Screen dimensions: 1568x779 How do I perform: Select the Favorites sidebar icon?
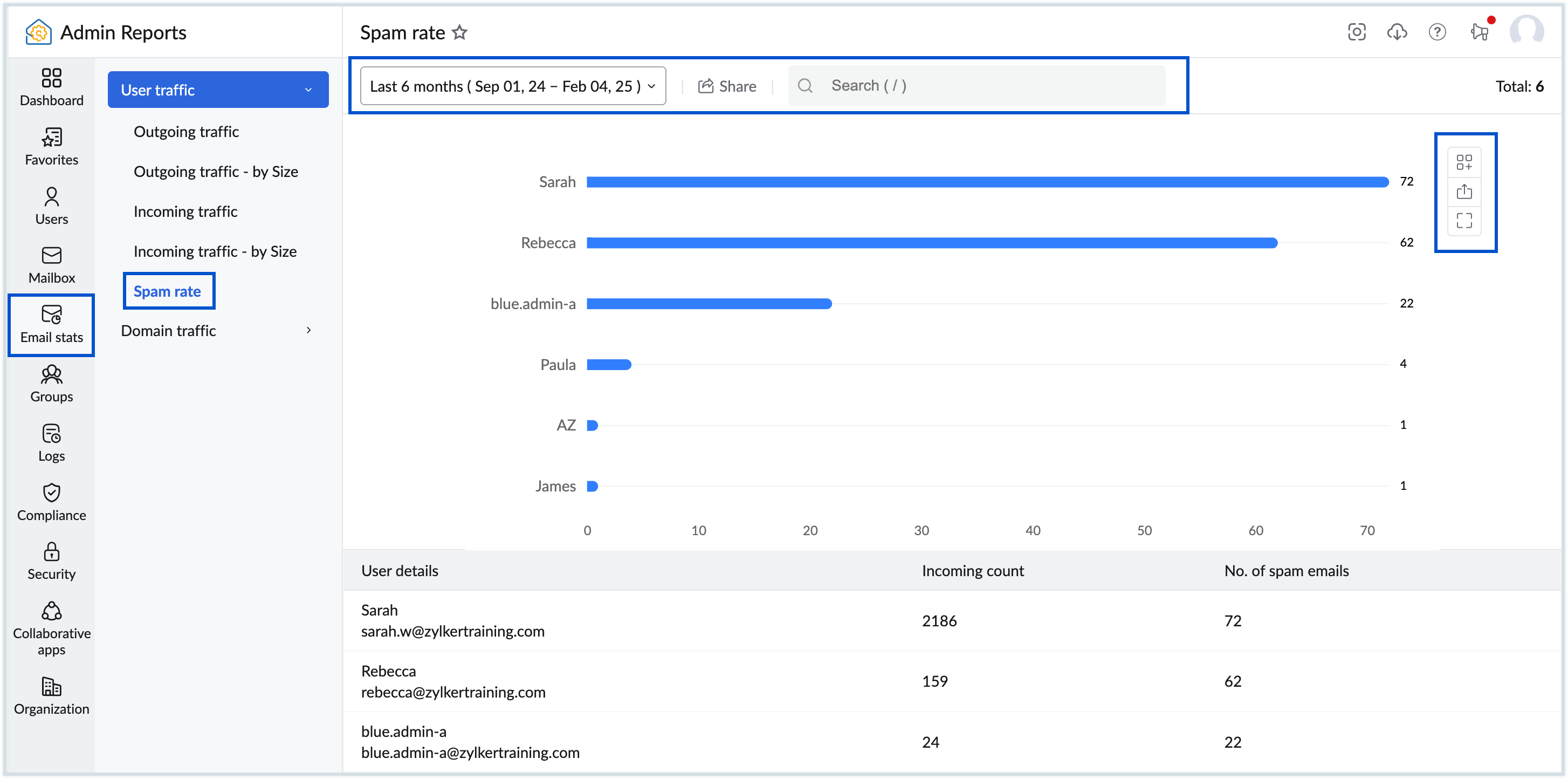(x=51, y=145)
